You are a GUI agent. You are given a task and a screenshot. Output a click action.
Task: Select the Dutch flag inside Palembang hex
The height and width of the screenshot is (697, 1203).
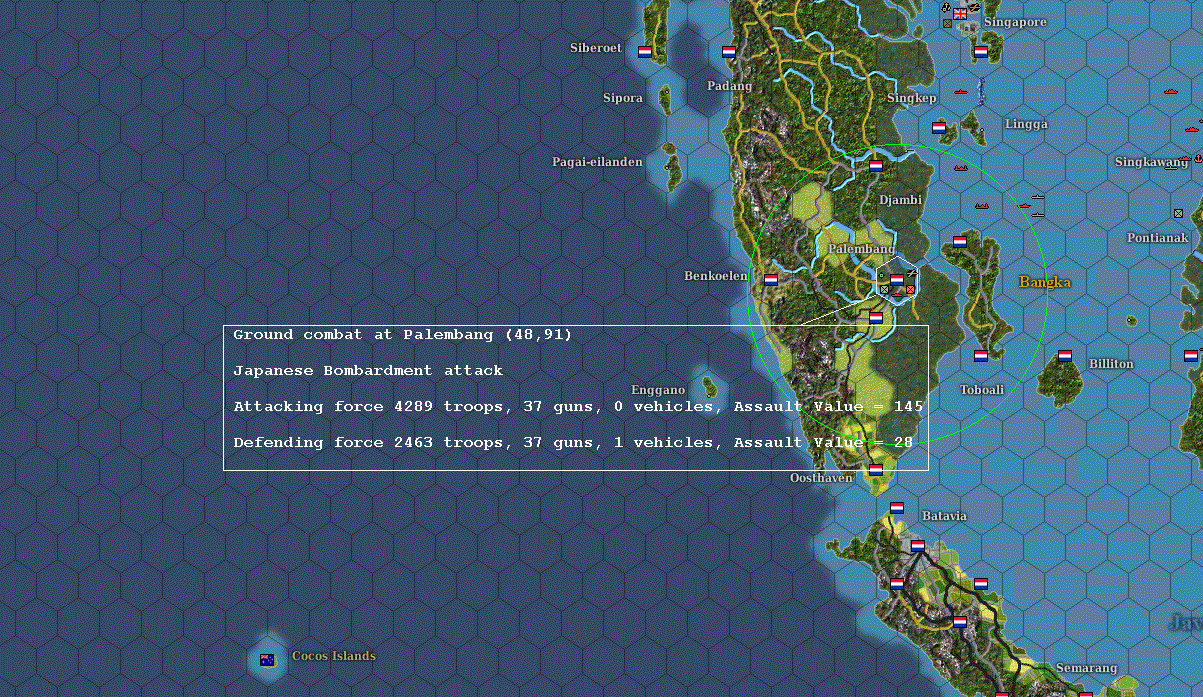click(897, 279)
